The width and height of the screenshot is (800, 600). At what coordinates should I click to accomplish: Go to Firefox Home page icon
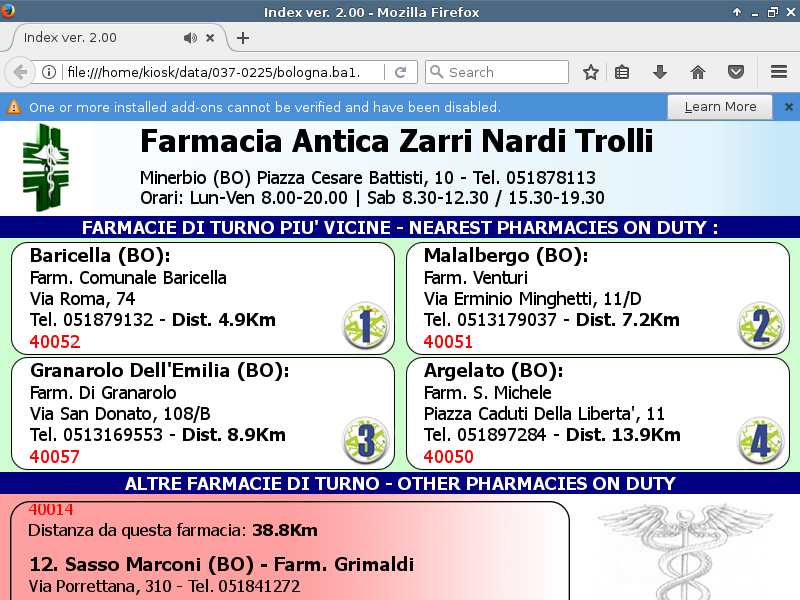click(698, 72)
